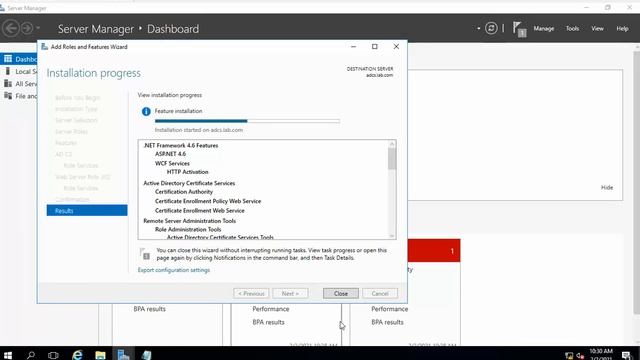The width and height of the screenshot is (640, 360).
Task: Click BPA results in the right dashboard tile
Action: click(387, 322)
